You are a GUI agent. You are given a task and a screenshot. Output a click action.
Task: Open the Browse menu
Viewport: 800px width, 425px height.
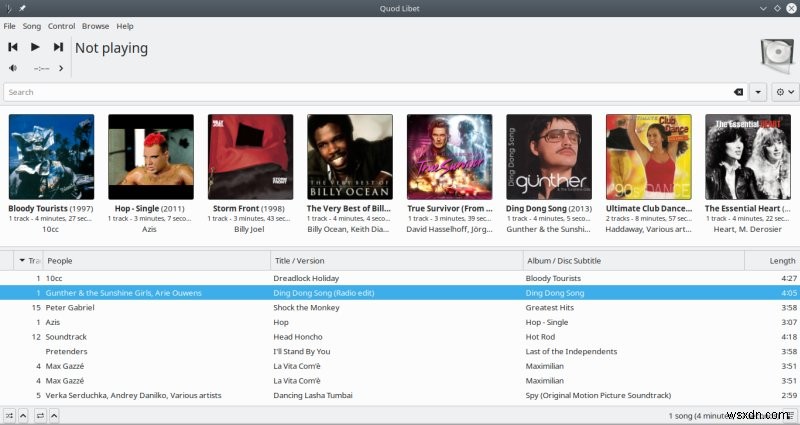pyautogui.click(x=95, y=26)
